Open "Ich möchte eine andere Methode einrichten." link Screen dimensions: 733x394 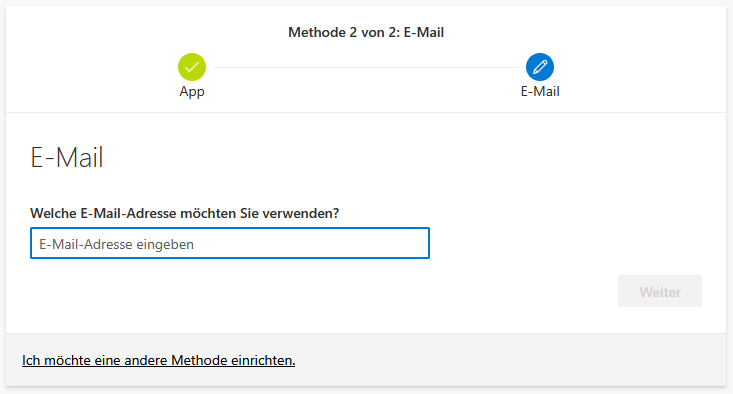pyautogui.click(x=158, y=360)
